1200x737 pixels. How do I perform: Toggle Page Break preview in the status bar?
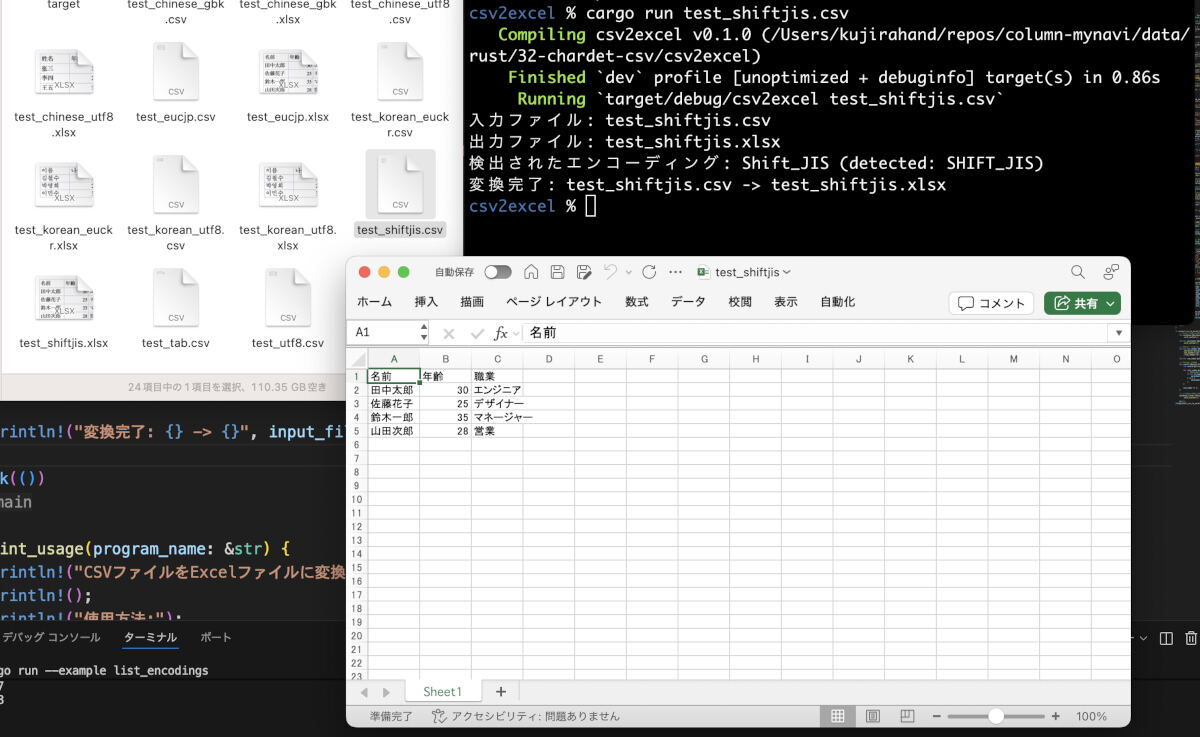pos(907,715)
